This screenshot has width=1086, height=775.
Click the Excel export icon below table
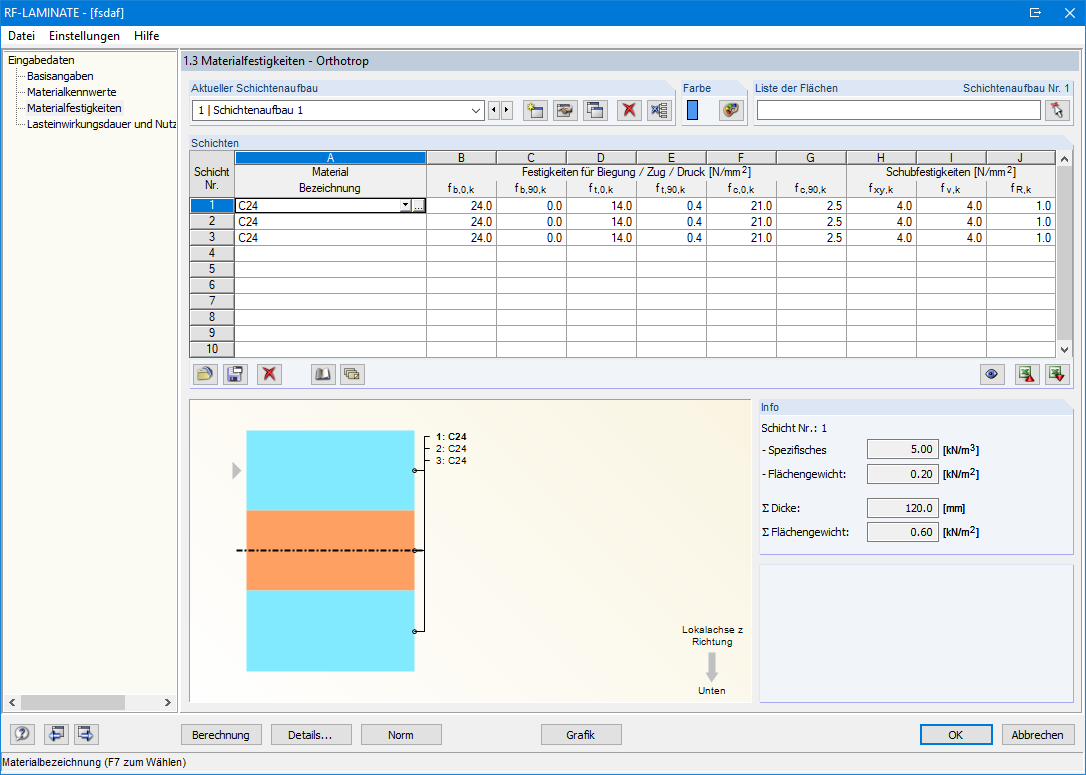[x=1026, y=374]
